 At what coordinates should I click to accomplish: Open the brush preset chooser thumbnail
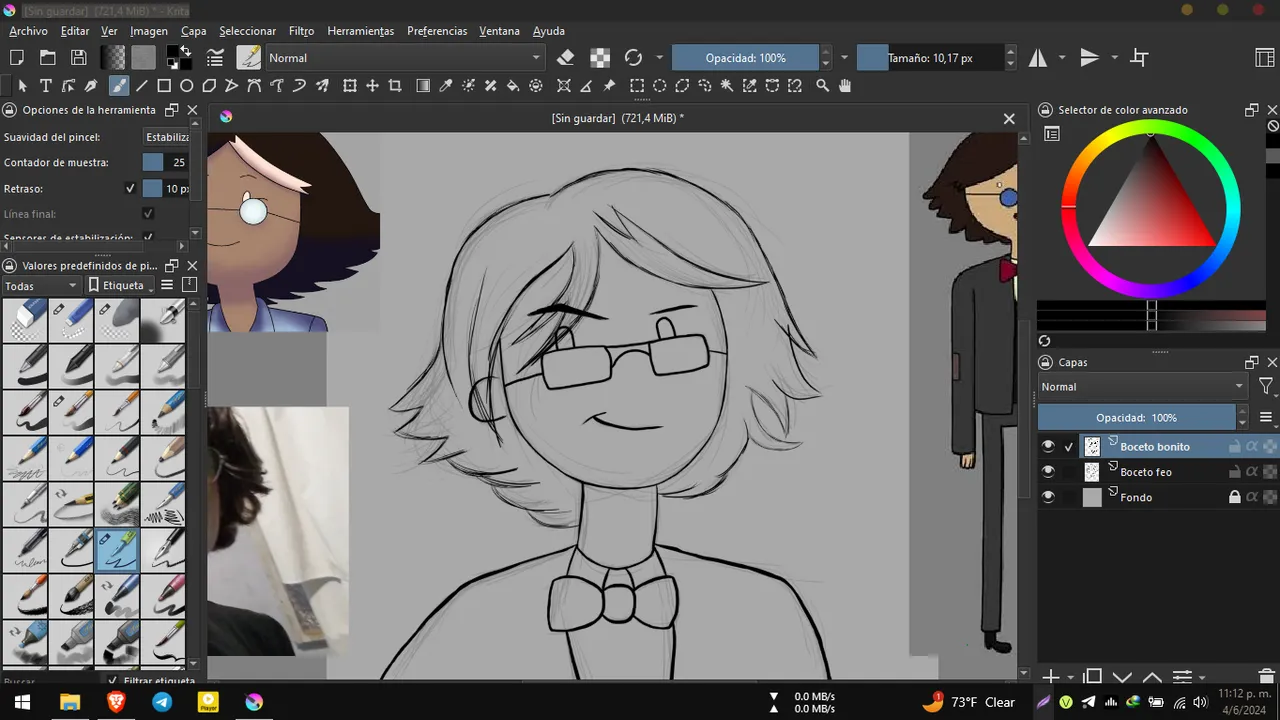point(249,58)
